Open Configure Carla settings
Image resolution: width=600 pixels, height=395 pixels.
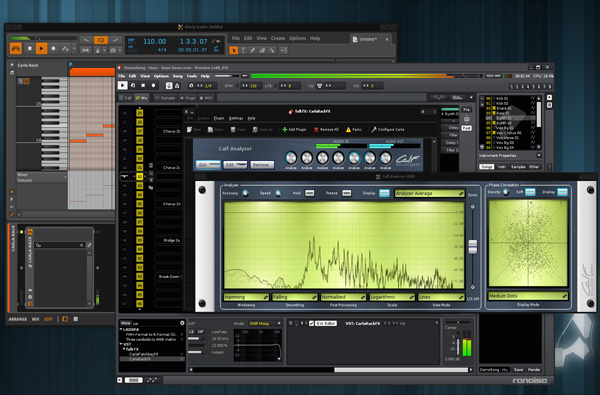[388, 130]
